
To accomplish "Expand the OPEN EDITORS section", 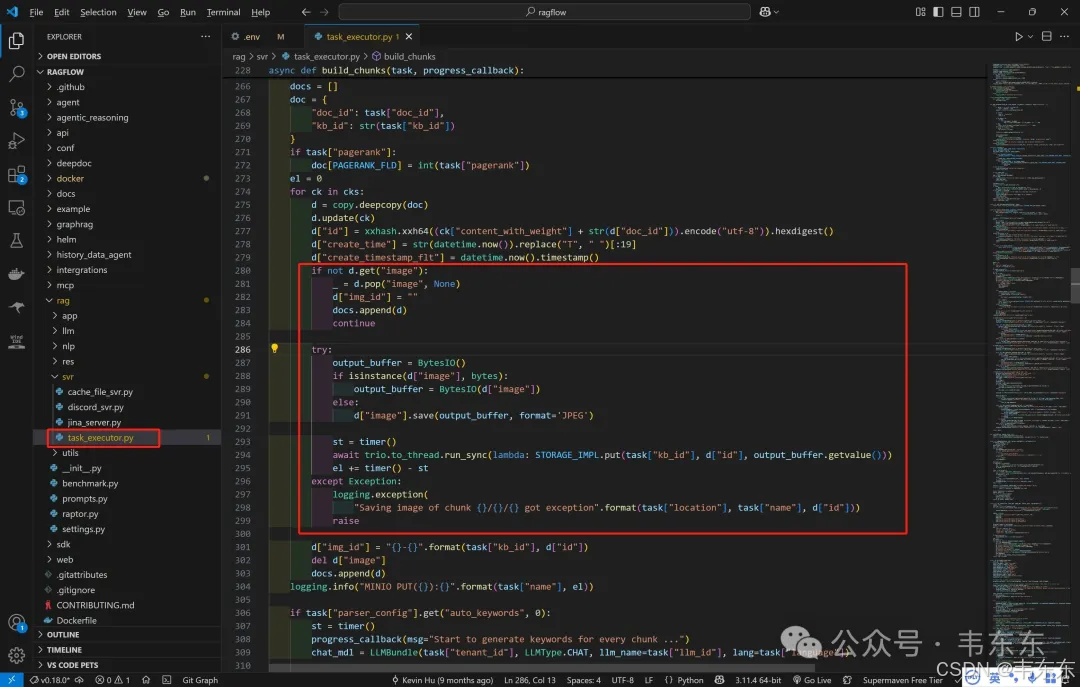I will click(128, 57).
